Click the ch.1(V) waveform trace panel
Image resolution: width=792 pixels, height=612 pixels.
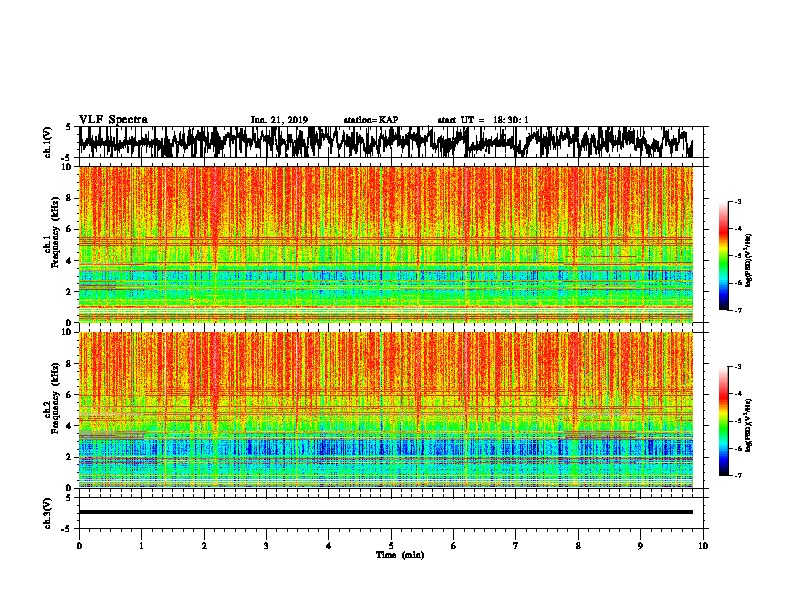coord(391,142)
